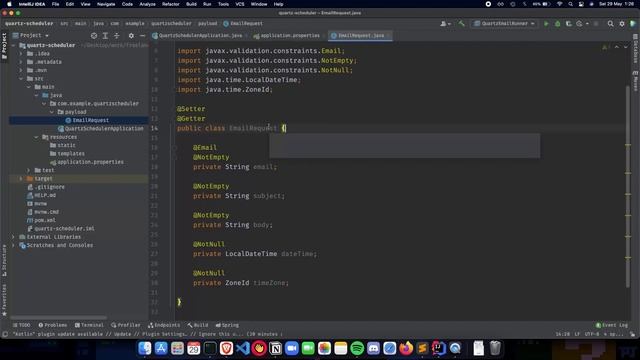Click the editor vertical scrollbar

click(x=627, y=186)
